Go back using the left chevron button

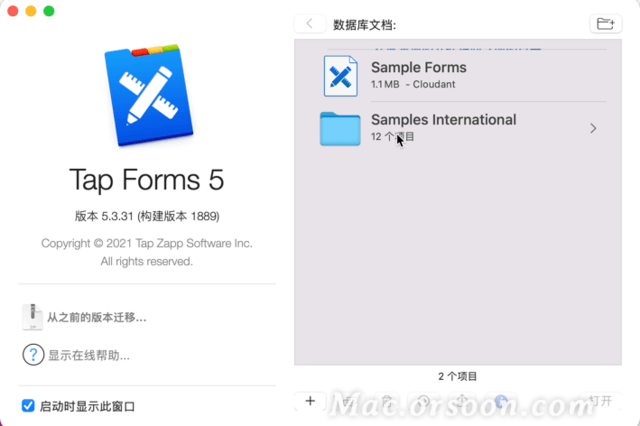click(310, 24)
